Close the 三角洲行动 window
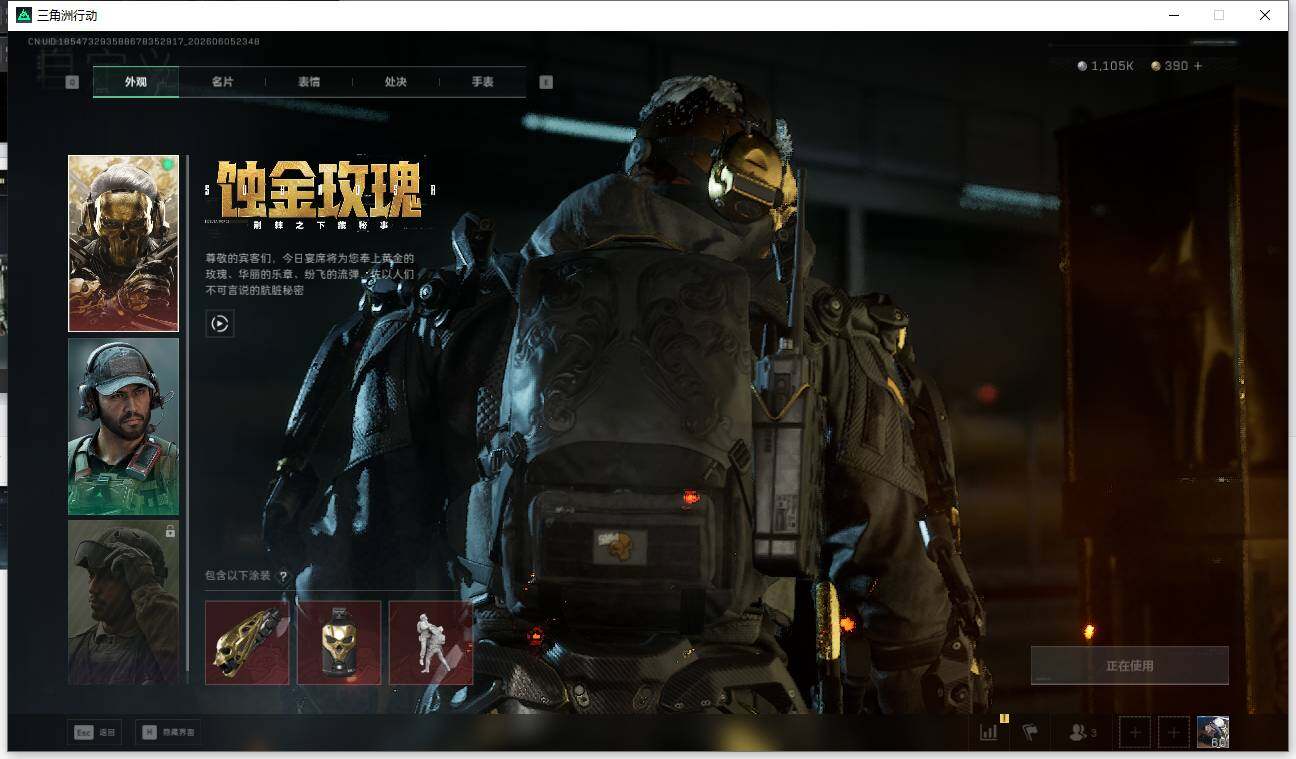 [x=1265, y=15]
